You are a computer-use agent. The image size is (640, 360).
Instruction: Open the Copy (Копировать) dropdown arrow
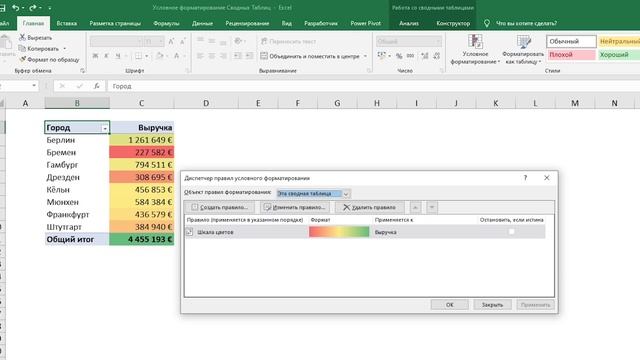coord(64,49)
